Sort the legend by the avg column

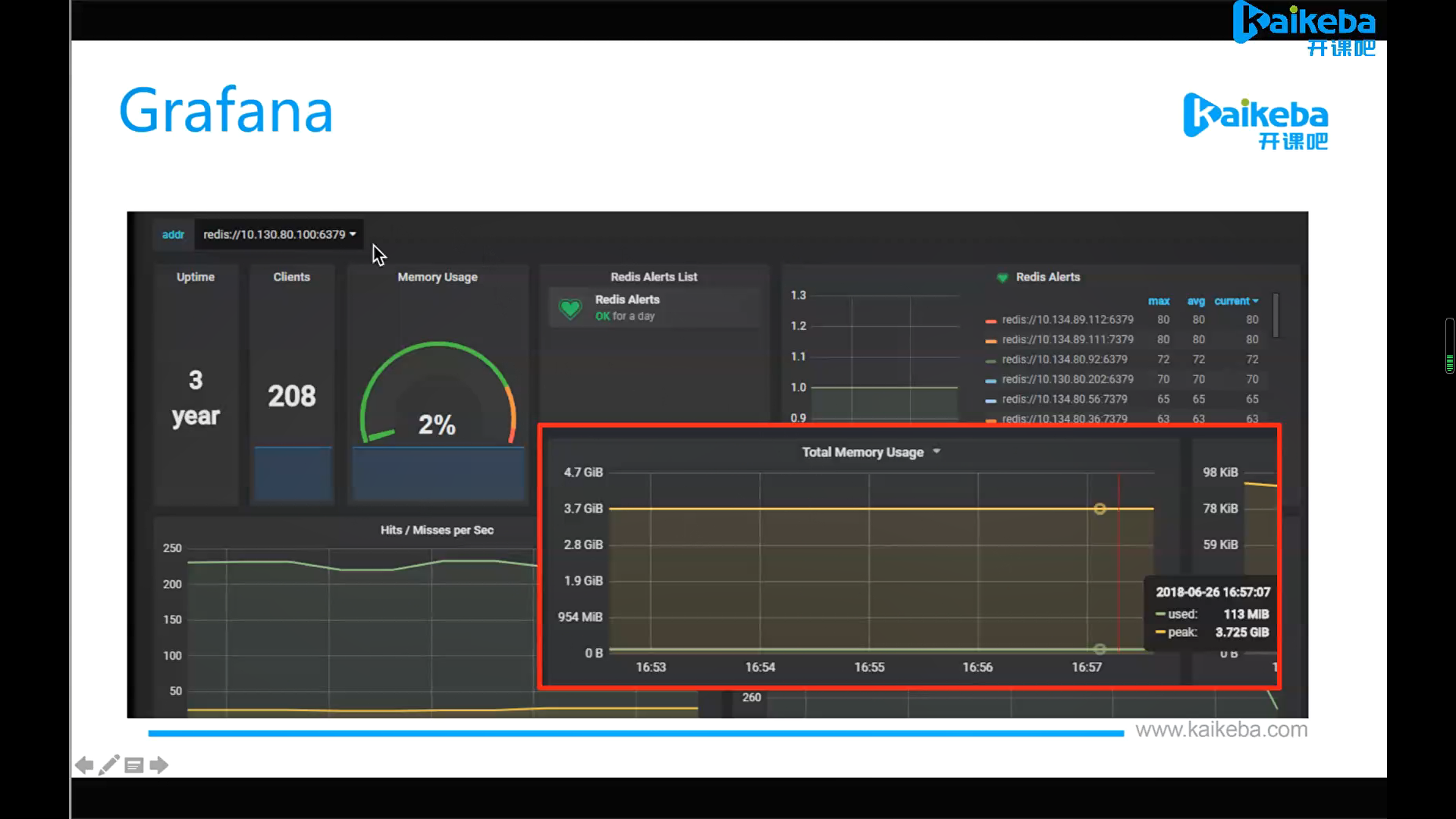[x=1196, y=301]
